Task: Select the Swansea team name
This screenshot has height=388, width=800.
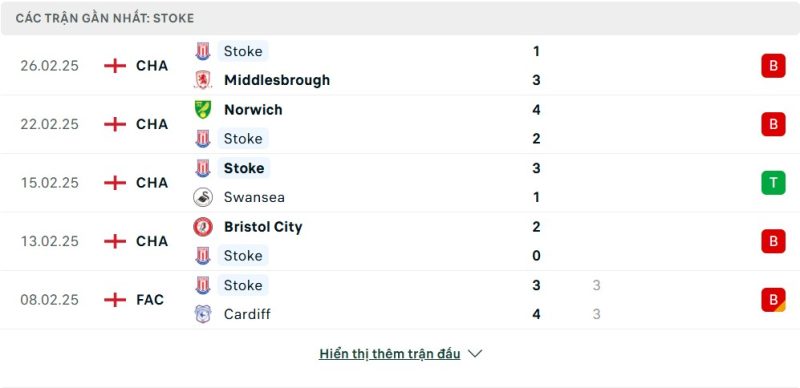Action: pos(254,197)
